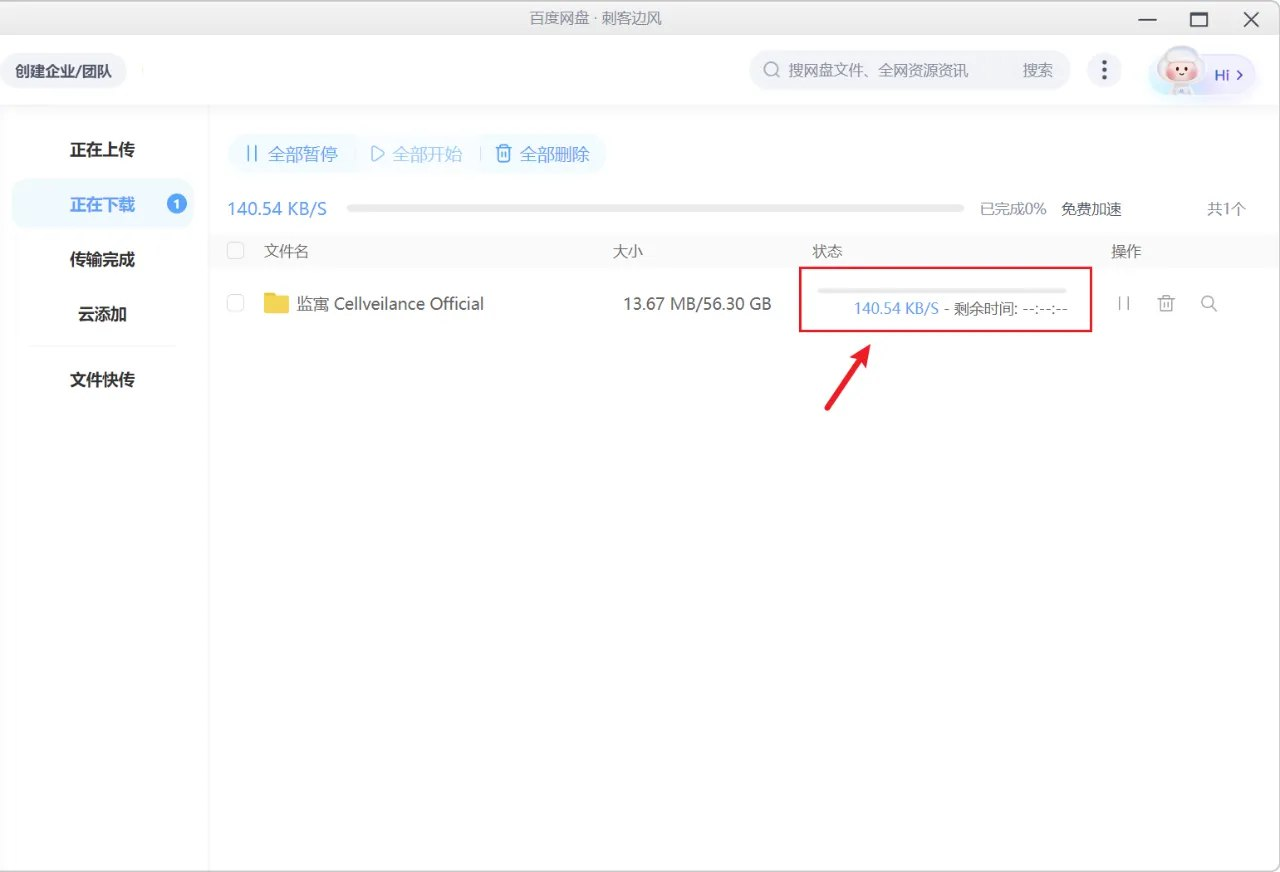Switch to the 传输完成 tab
Image resolution: width=1280 pixels, height=872 pixels.
101,259
